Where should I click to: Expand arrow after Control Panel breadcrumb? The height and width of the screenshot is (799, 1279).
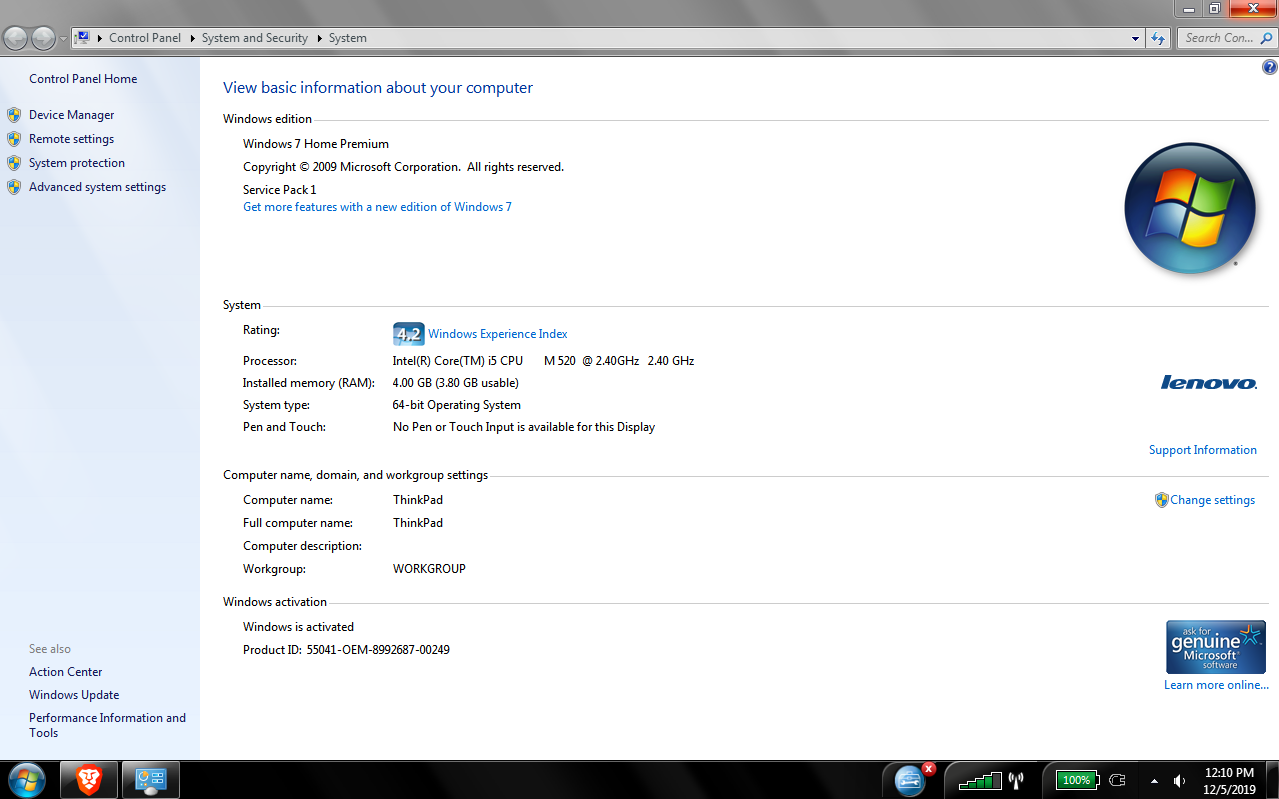pos(191,38)
